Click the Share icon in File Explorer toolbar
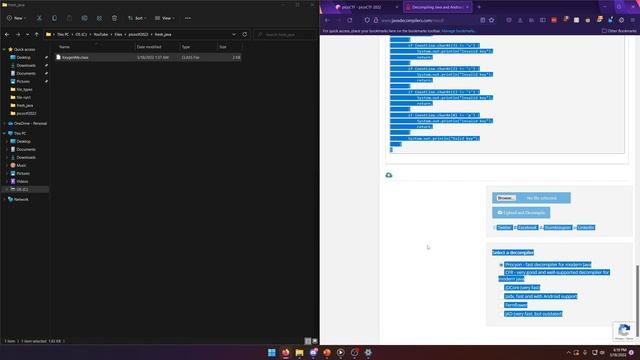This screenshot has height=360, width=640. click(x=99, y=18)
